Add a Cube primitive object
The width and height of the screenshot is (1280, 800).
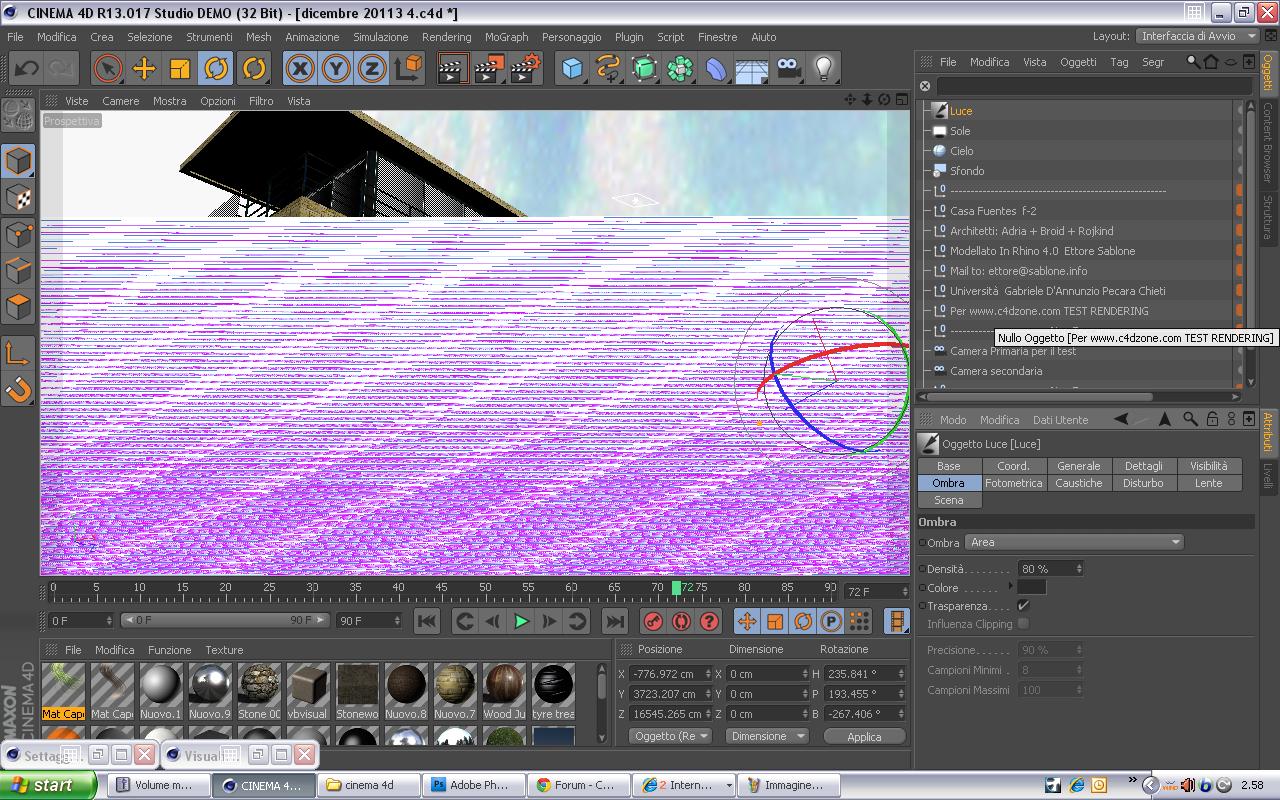572,69
